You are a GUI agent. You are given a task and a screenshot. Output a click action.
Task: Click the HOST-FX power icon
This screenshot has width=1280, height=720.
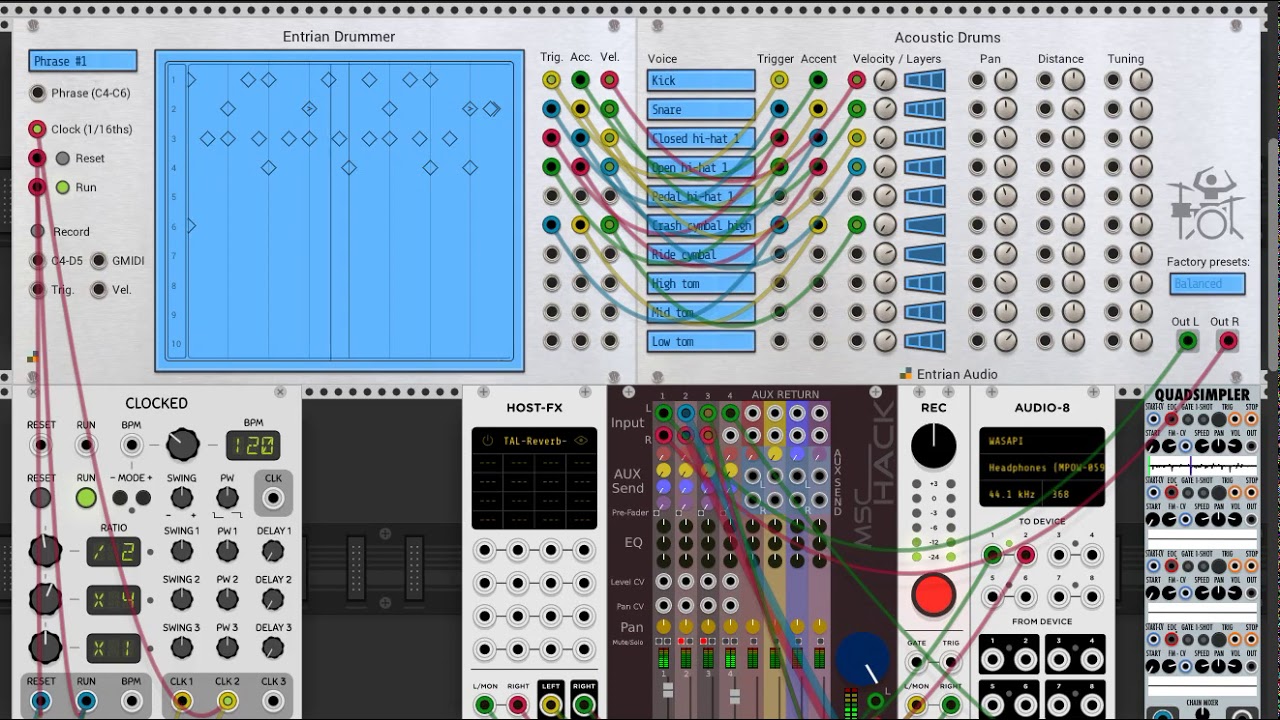pyautogui.click(x=487, y=440)
